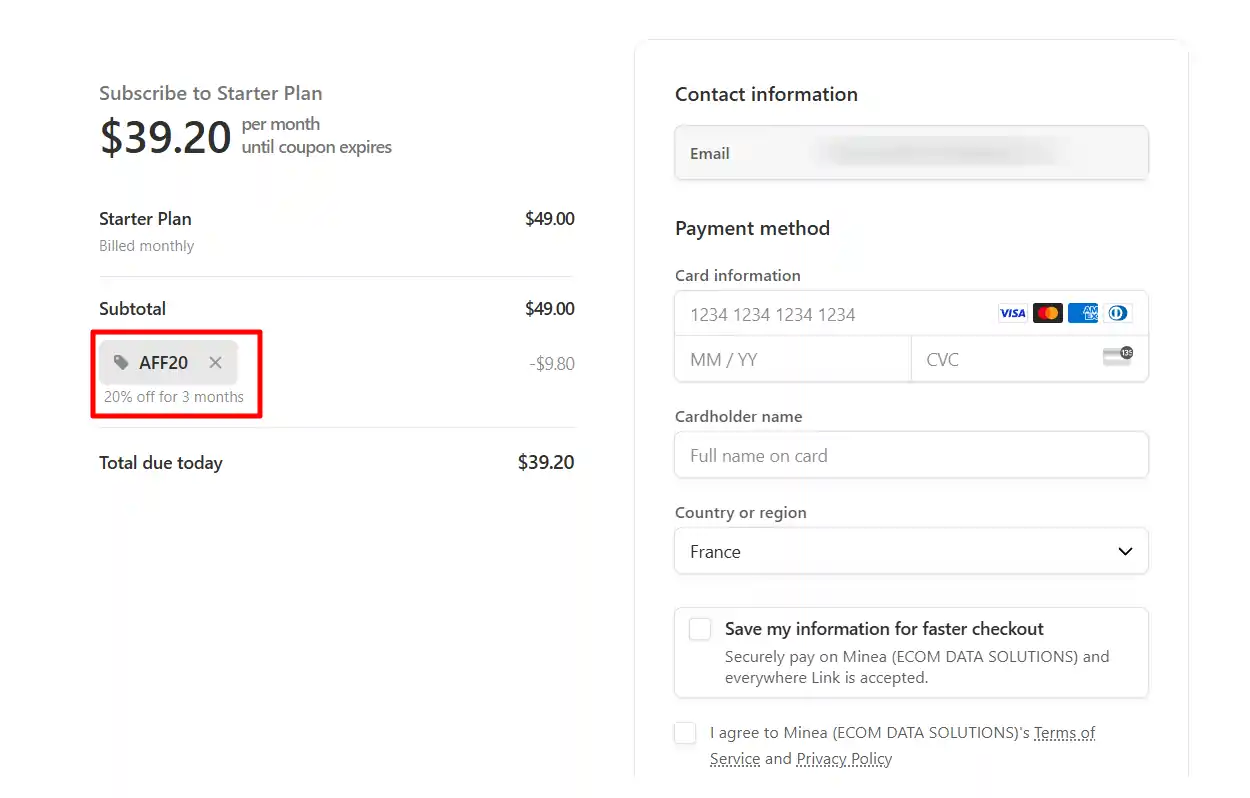Click the Card information section label
The image size is (1250, 798).
coord(738,275)
